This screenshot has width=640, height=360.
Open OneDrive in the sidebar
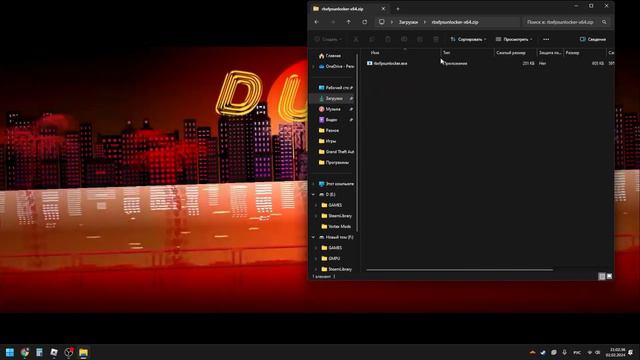pyautogui.click(x=337, y=67)
